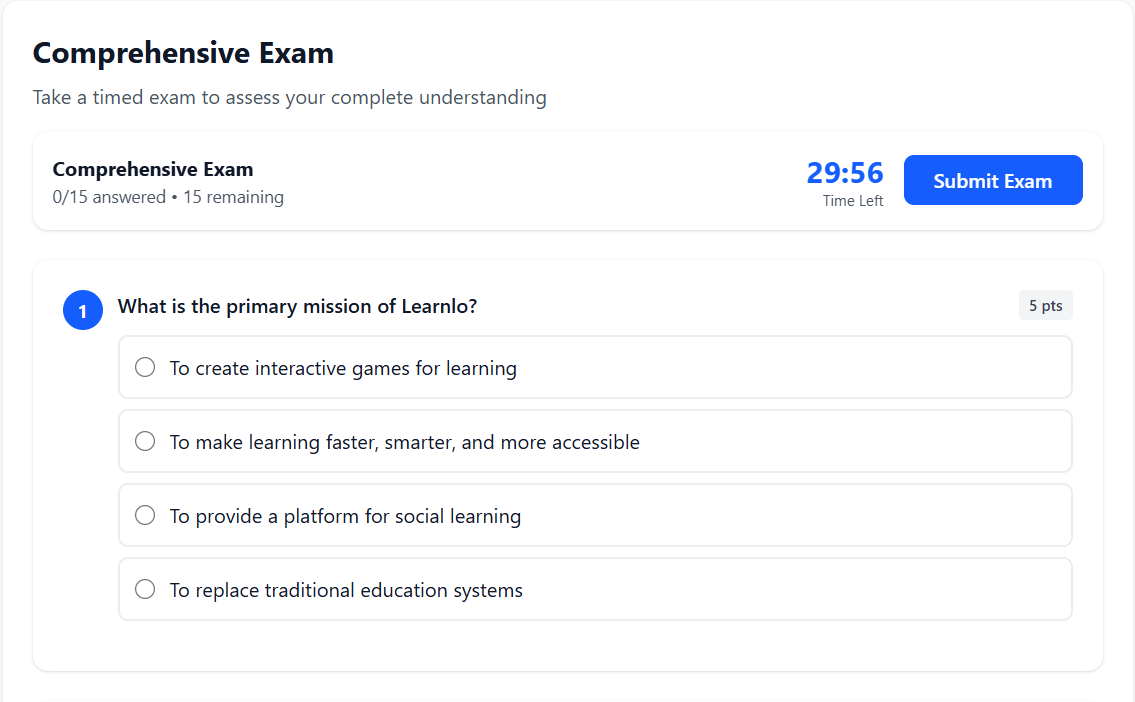Click the blue question number 1 badge
Image resolution: width=1135 pixels, height=702 pixels.
(83, 310)
